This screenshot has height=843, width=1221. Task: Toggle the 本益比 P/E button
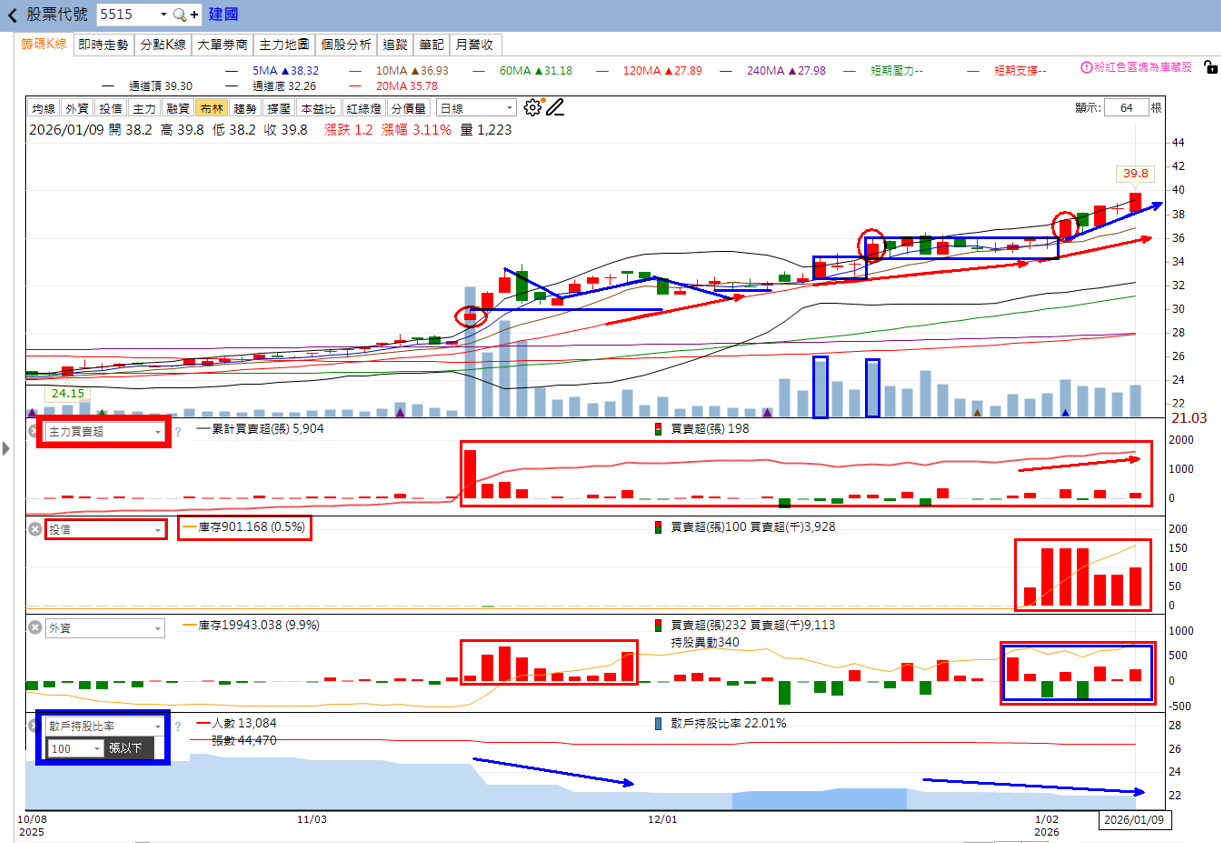(318, 108)
